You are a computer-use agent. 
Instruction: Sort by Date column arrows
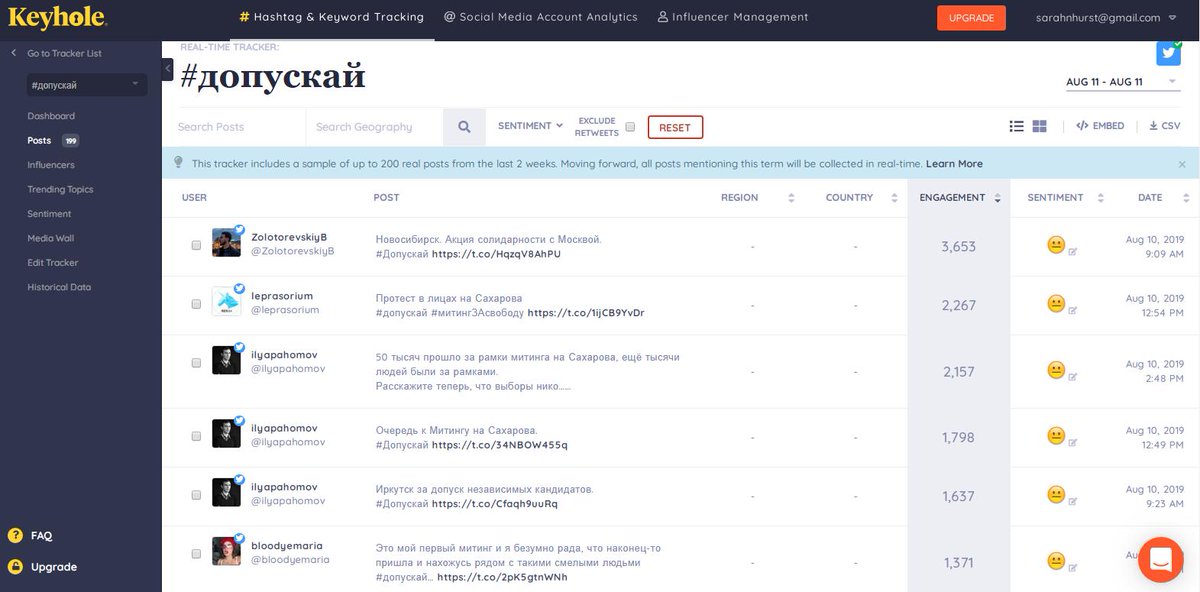pos(1185,198)
